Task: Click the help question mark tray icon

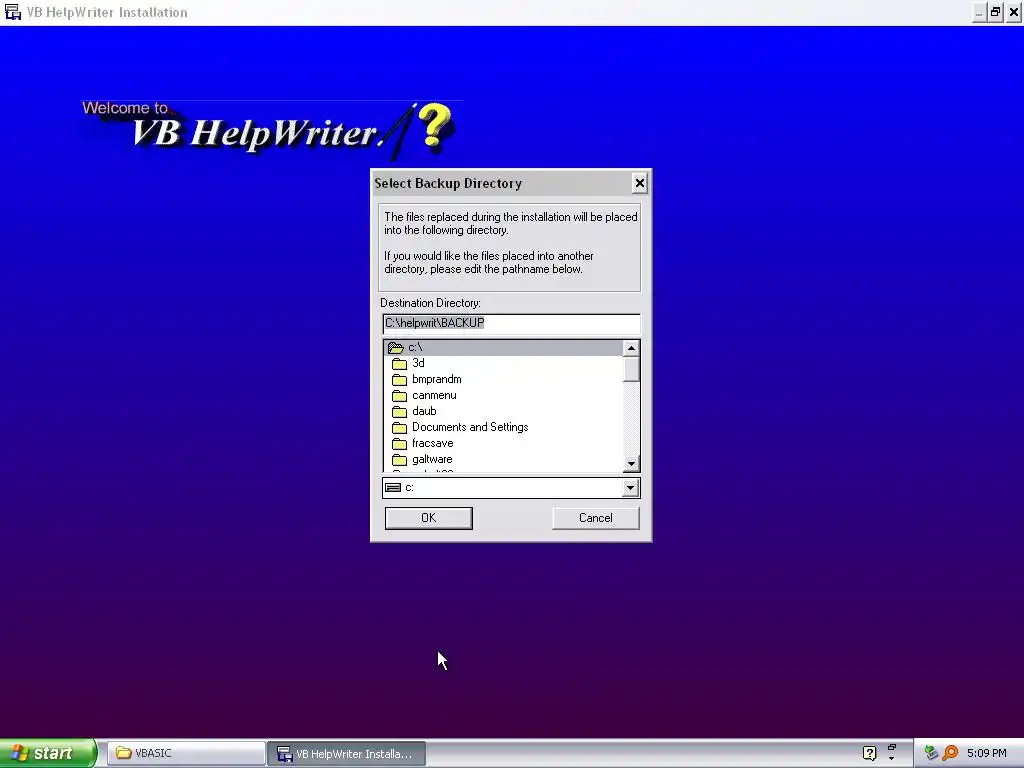Action: pyautogui.click(x=869, y=753)
